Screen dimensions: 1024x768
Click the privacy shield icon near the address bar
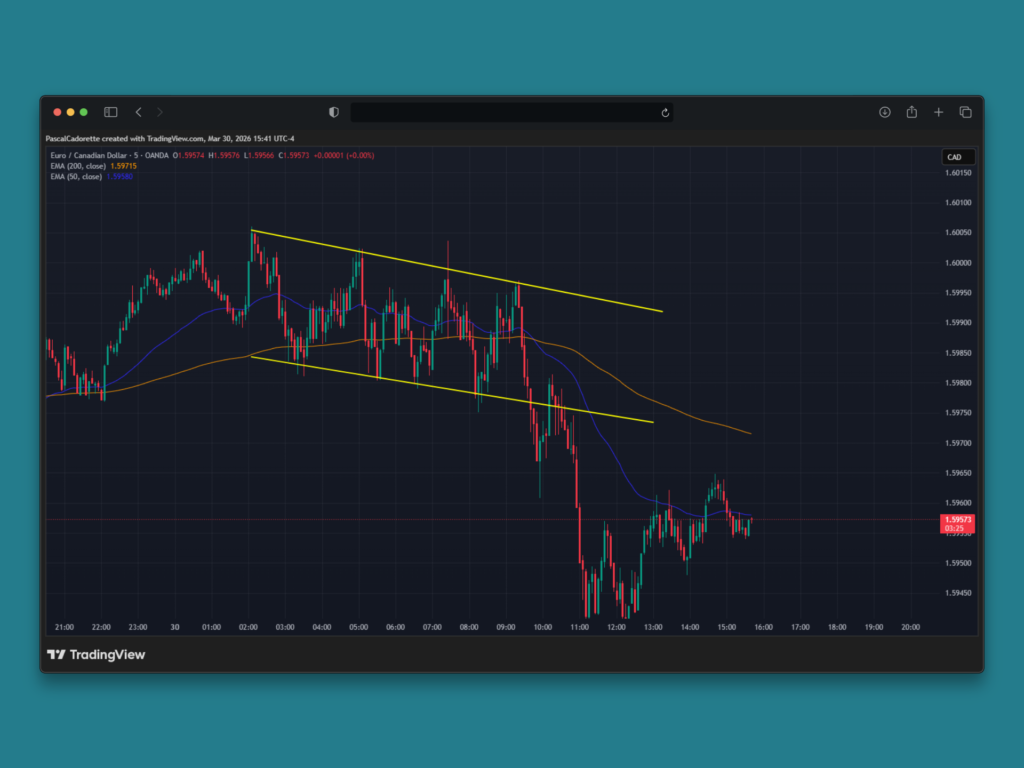pos(333,112)
